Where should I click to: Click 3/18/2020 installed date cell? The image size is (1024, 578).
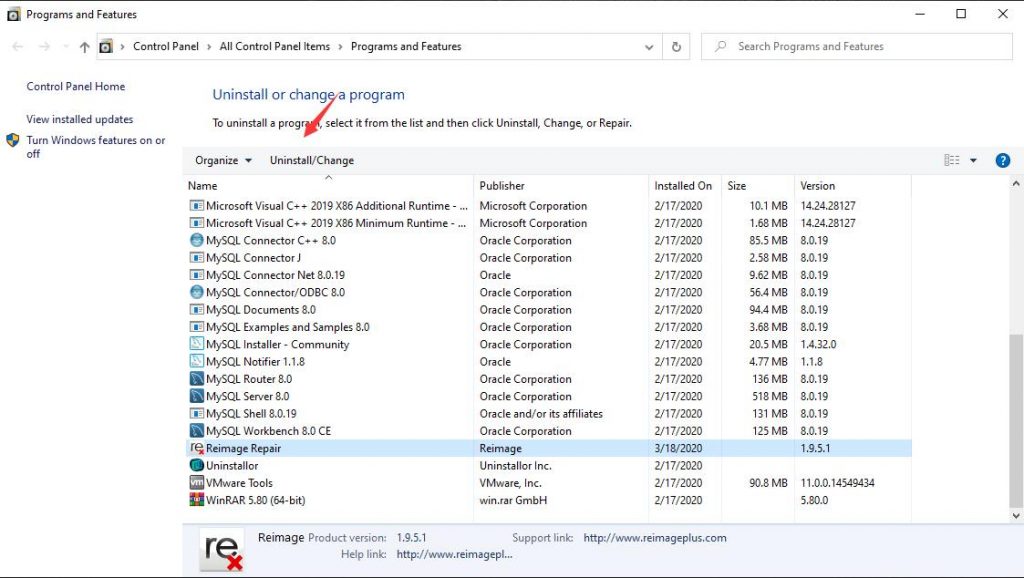[x=679, y=449]
